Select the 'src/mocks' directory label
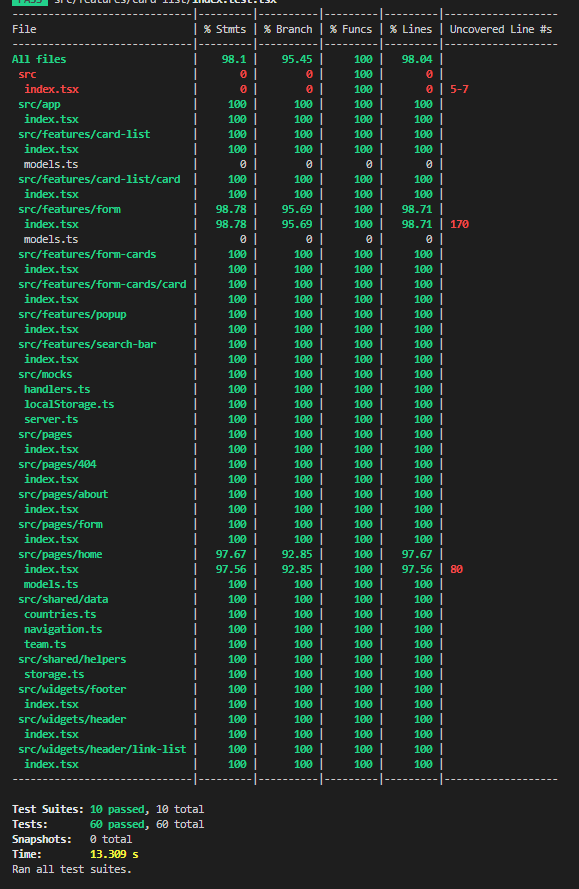 click(45, 374)
